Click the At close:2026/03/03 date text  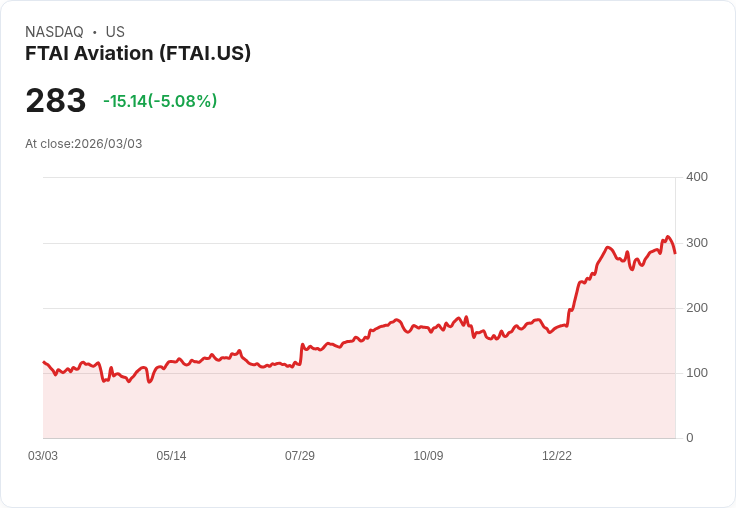[84, 144]
